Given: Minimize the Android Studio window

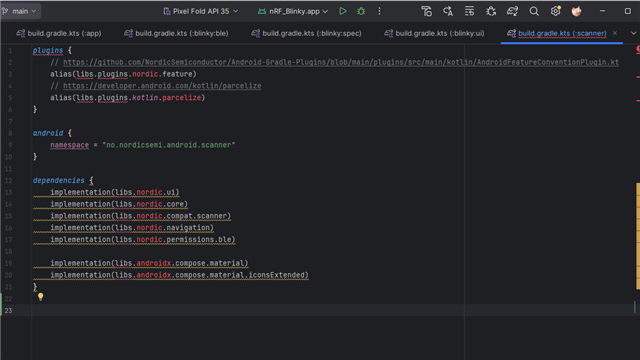Looking at the screenshot, I should coord(602,11).
